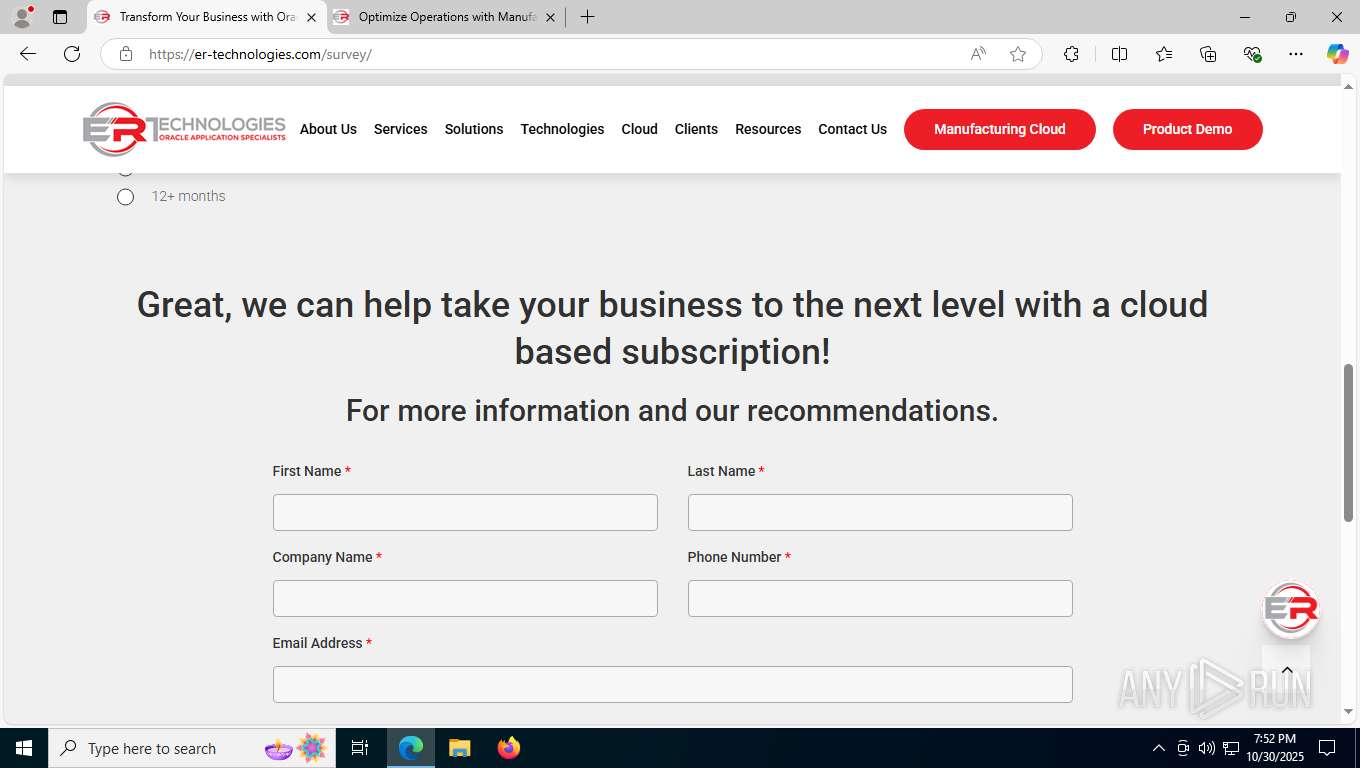Select the 12+ months radio option
The height and width of the screenshot is (768, 1360).
coord(125,197)
